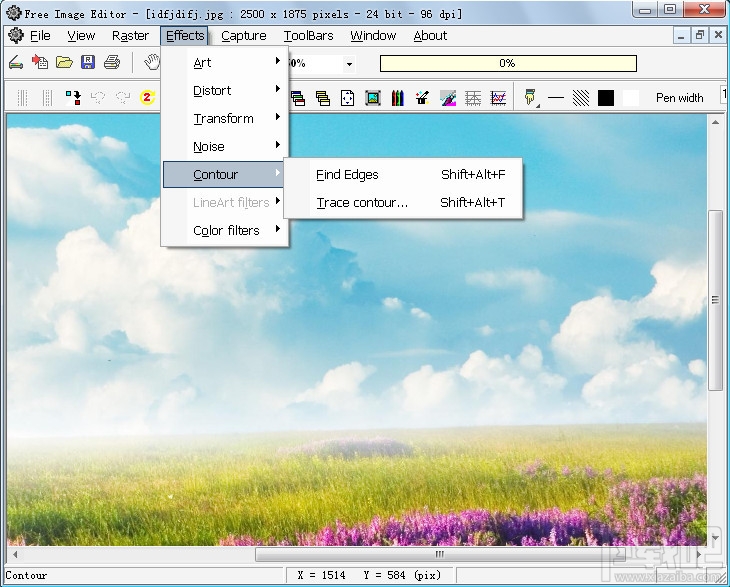Open the zoom percentage dropdown arrow
Image resolution: width=730 pixels, height=587 pixels.
pyautogui.click(x=349, y=64)
